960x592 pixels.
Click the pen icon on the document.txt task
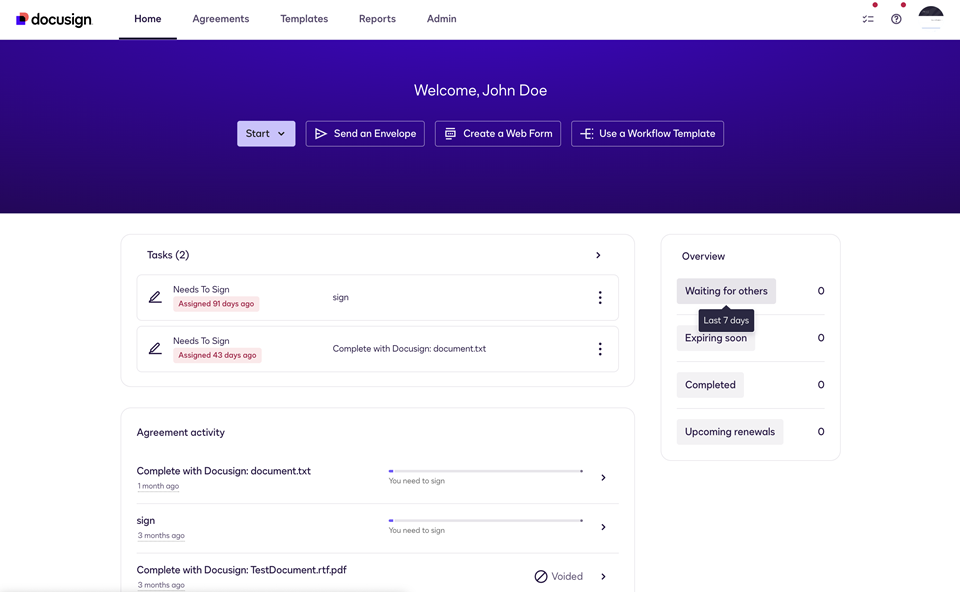point(155,348)
